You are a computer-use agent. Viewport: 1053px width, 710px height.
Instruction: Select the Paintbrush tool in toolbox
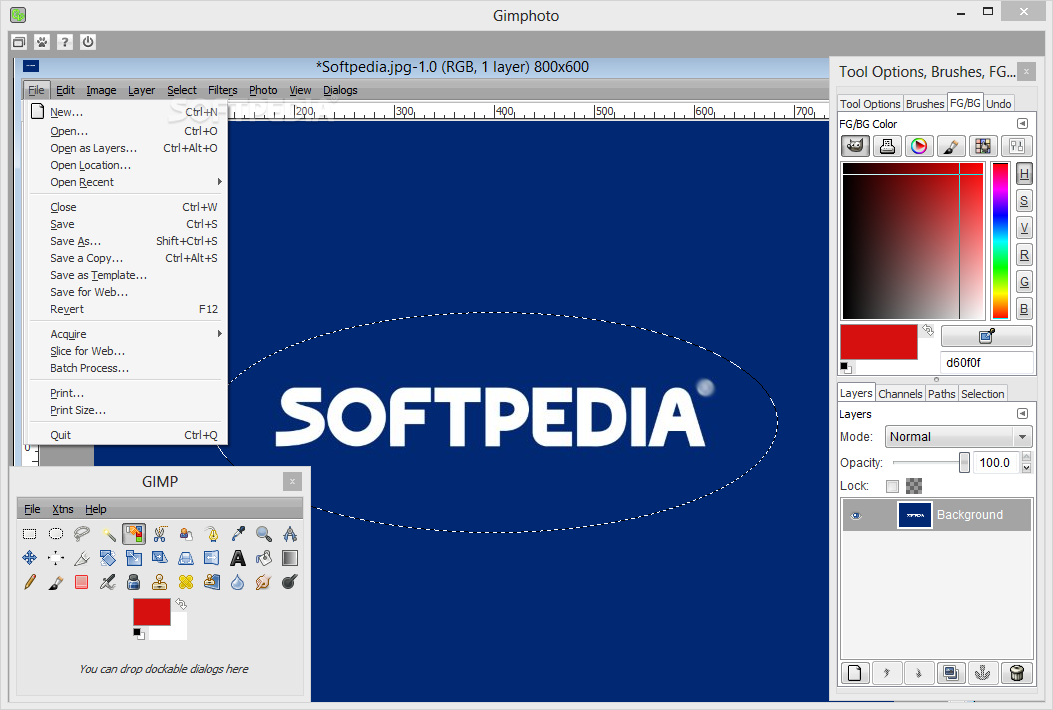pos(56,582)
